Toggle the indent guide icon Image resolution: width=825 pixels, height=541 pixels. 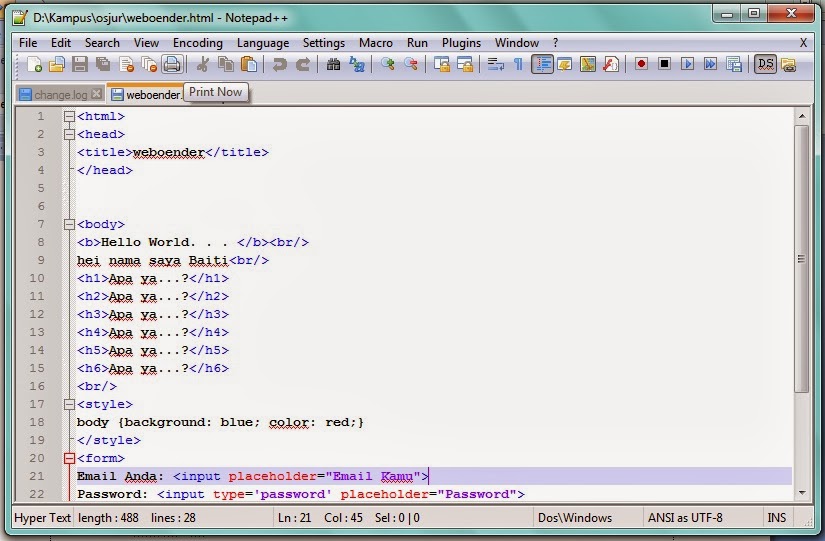542,65
